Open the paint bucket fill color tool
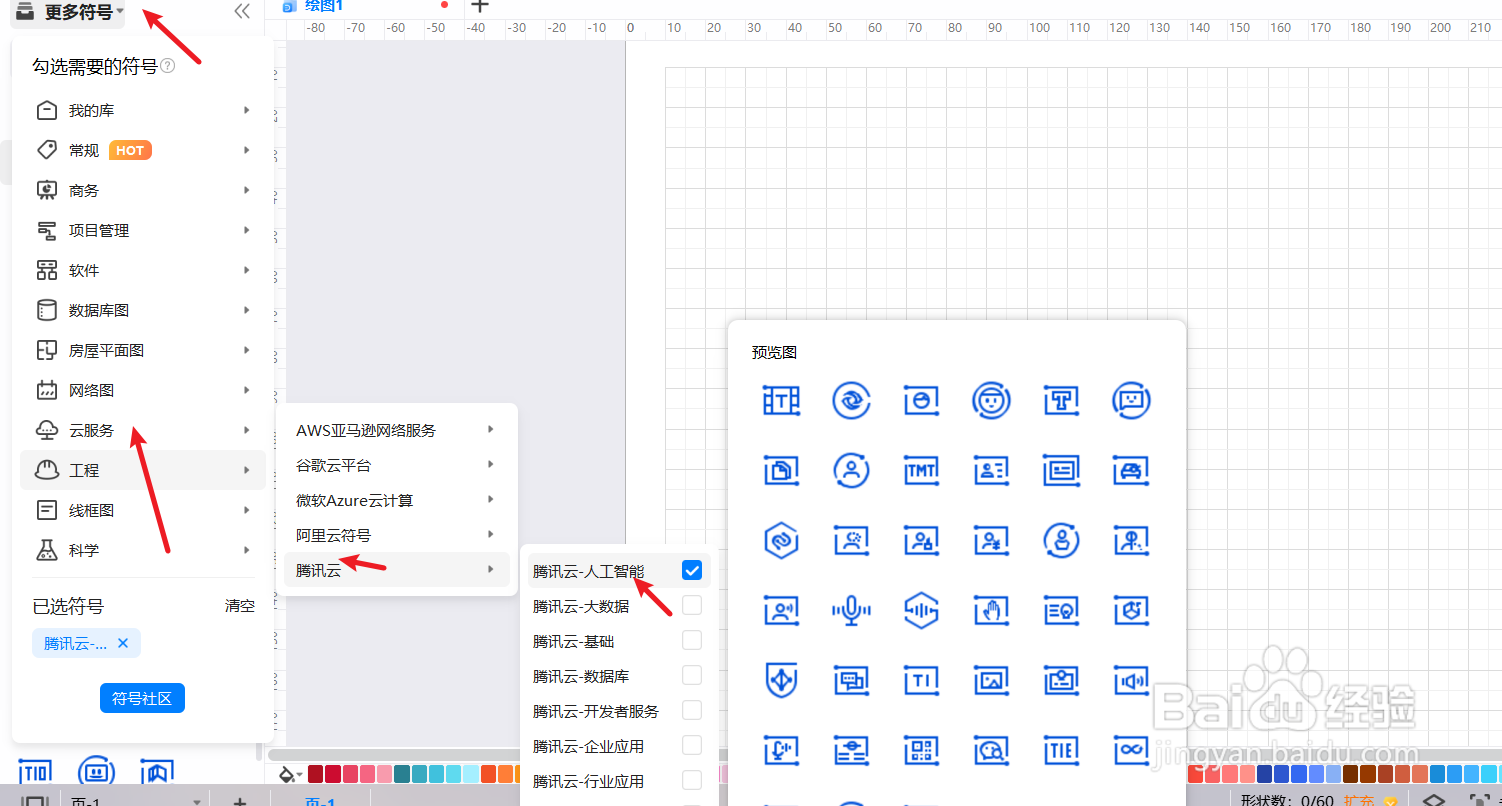 coord(288,773)
